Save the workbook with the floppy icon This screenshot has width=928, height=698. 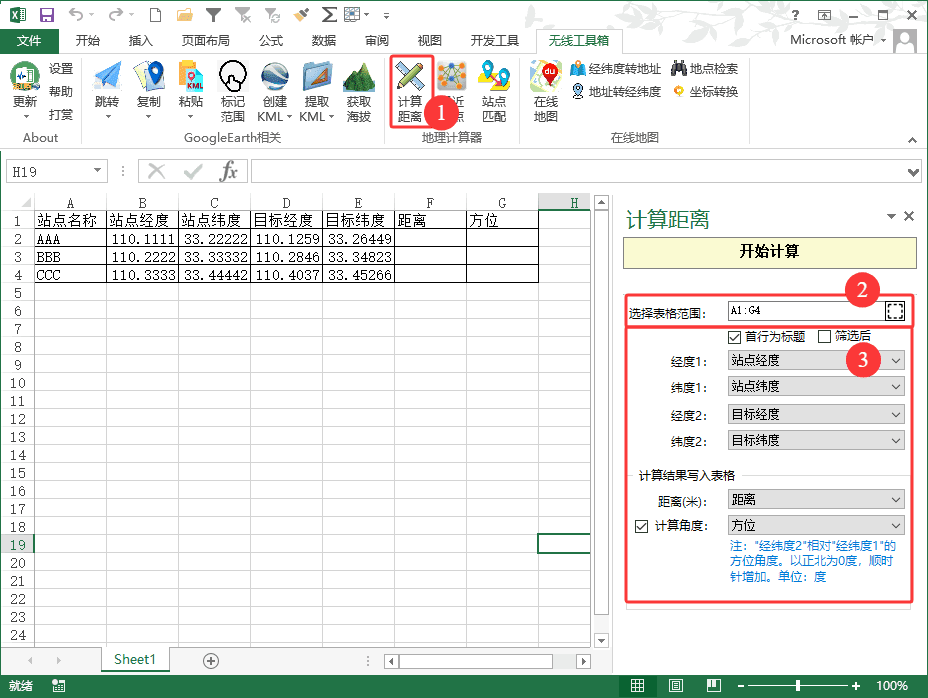[x=46, y=15]
